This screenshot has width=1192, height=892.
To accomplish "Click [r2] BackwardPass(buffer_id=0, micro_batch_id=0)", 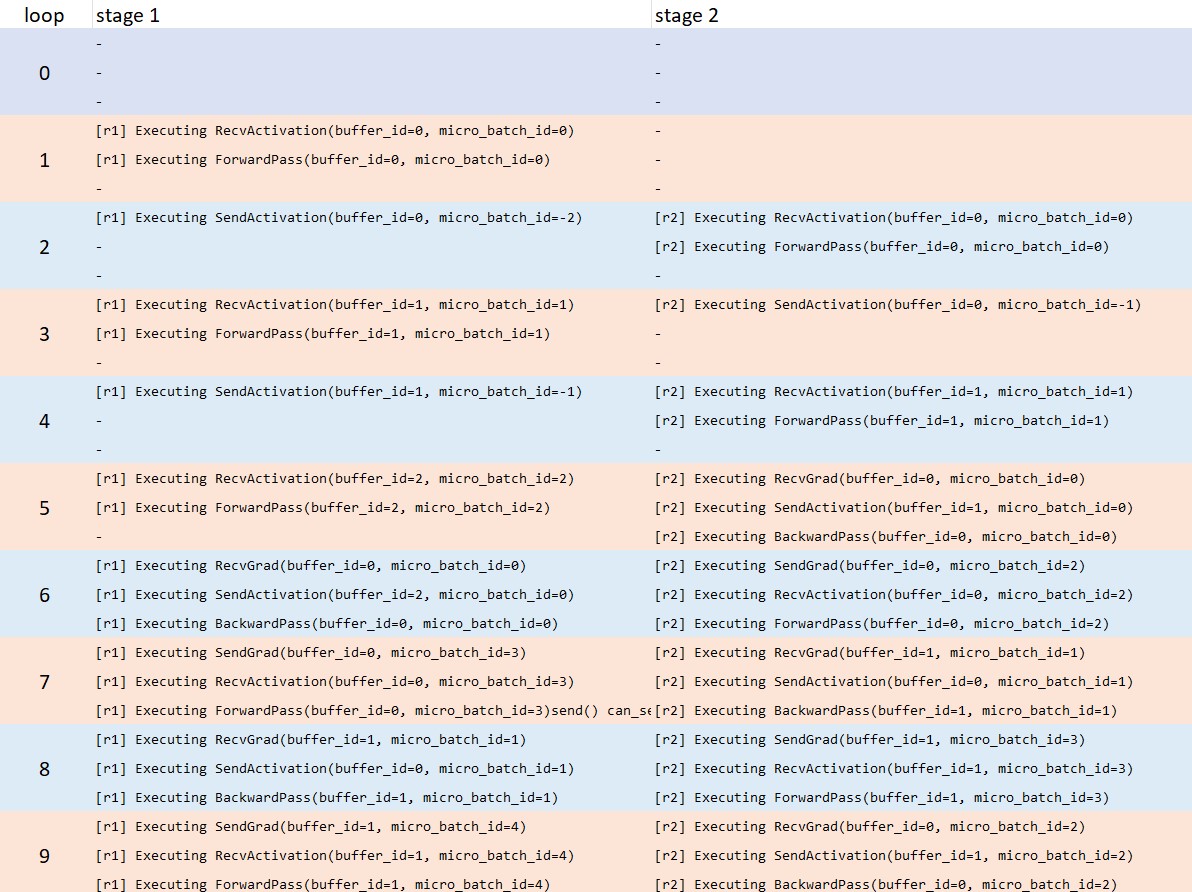I will (886, 537).
